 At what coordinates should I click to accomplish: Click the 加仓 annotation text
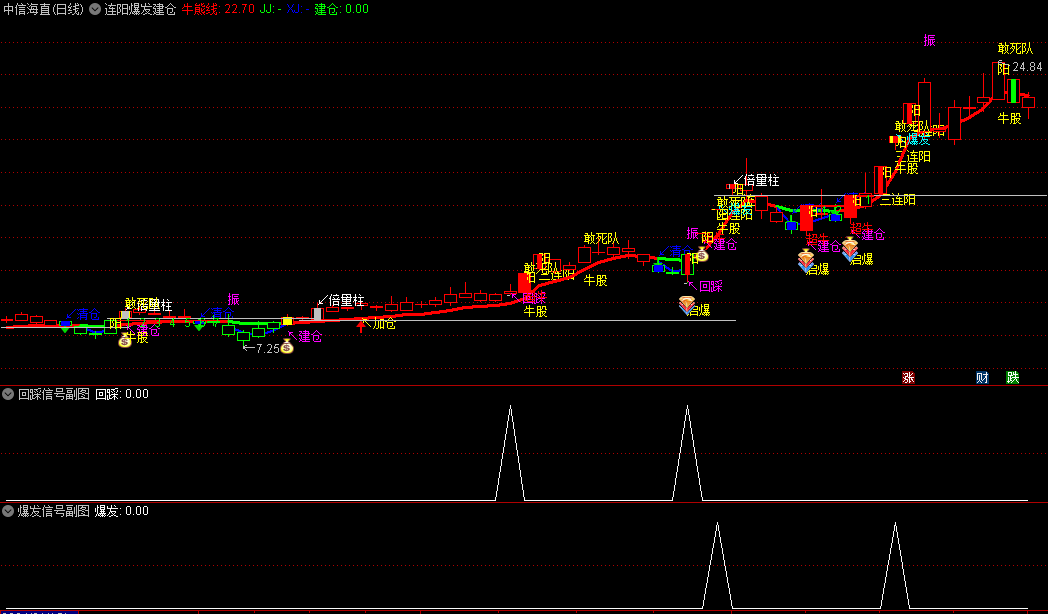pos(384,325)
